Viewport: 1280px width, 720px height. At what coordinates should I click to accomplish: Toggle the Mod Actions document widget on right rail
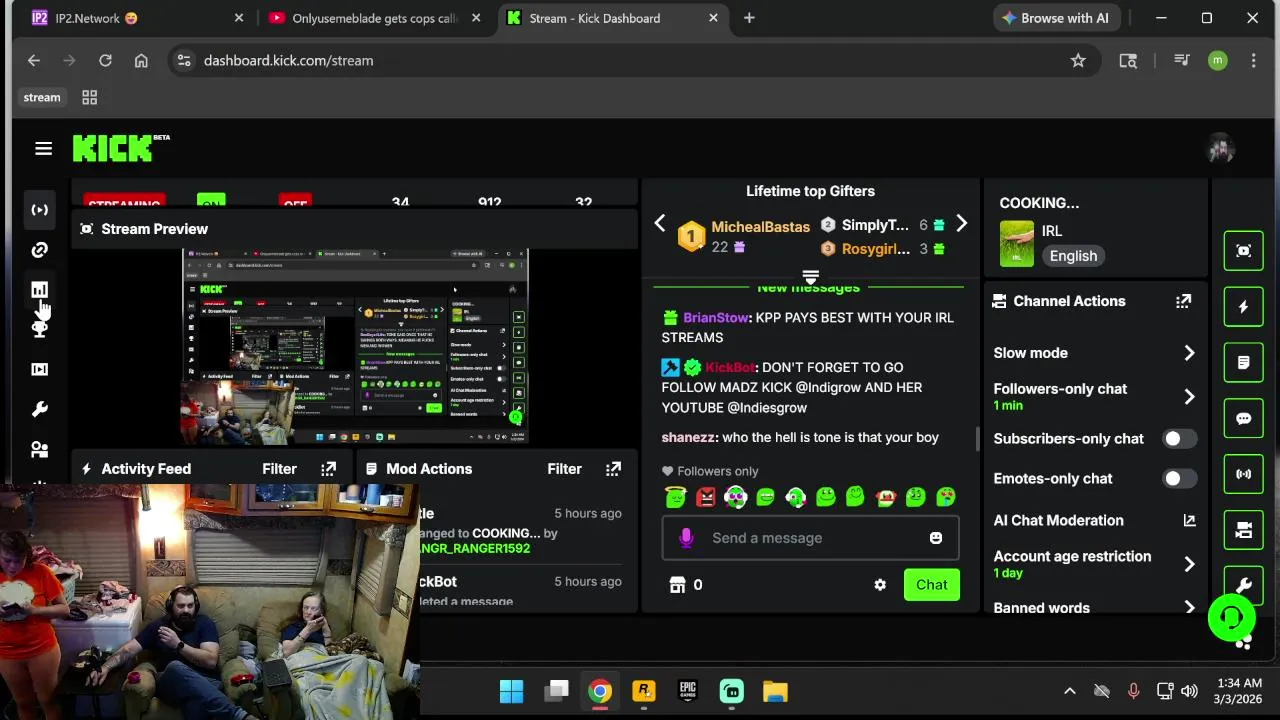pyautogui.click(x=1244, y=363)
